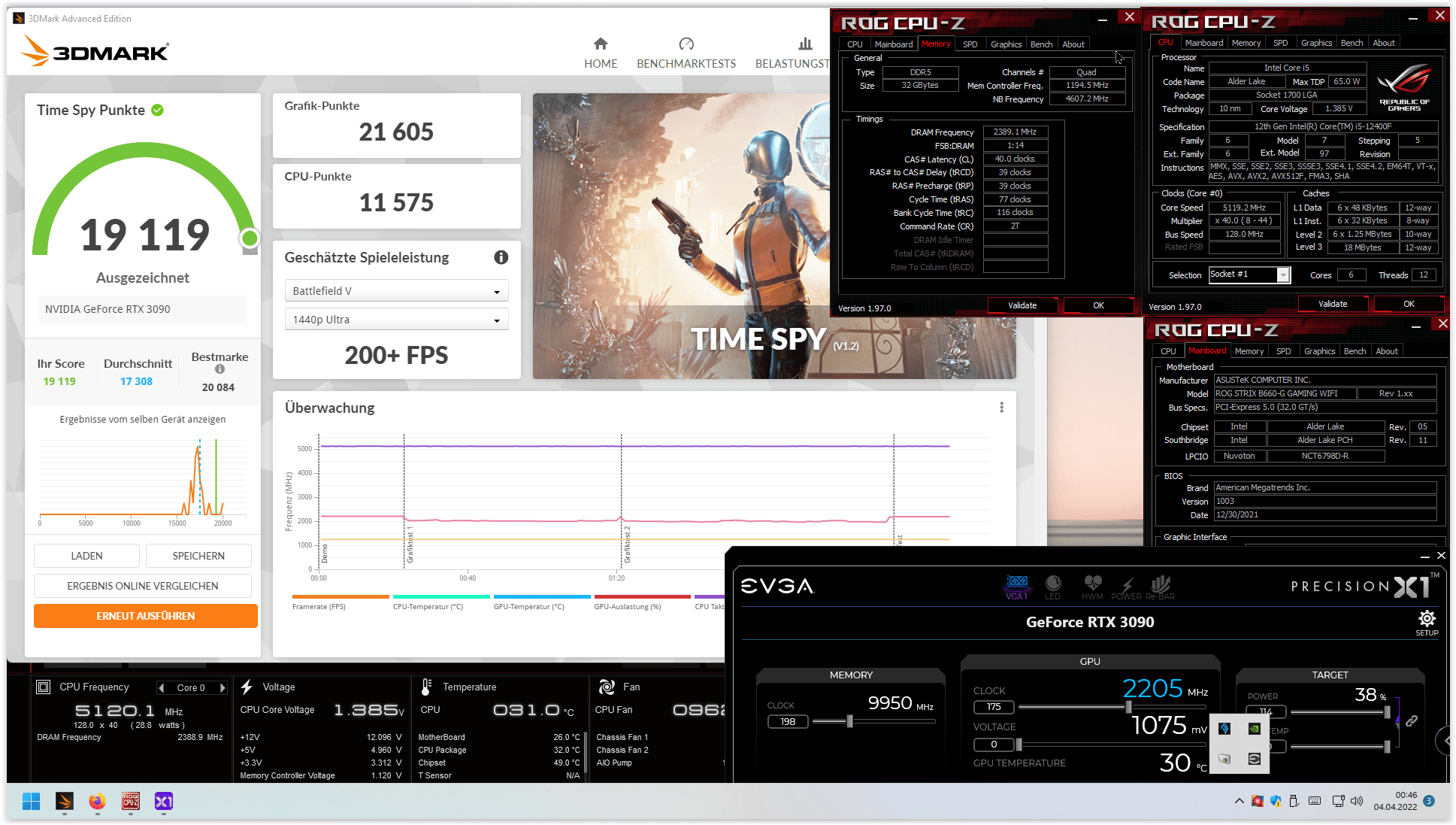
Task: Click the memory clock offset field showing 198
Action: click(x=788, y=721)
